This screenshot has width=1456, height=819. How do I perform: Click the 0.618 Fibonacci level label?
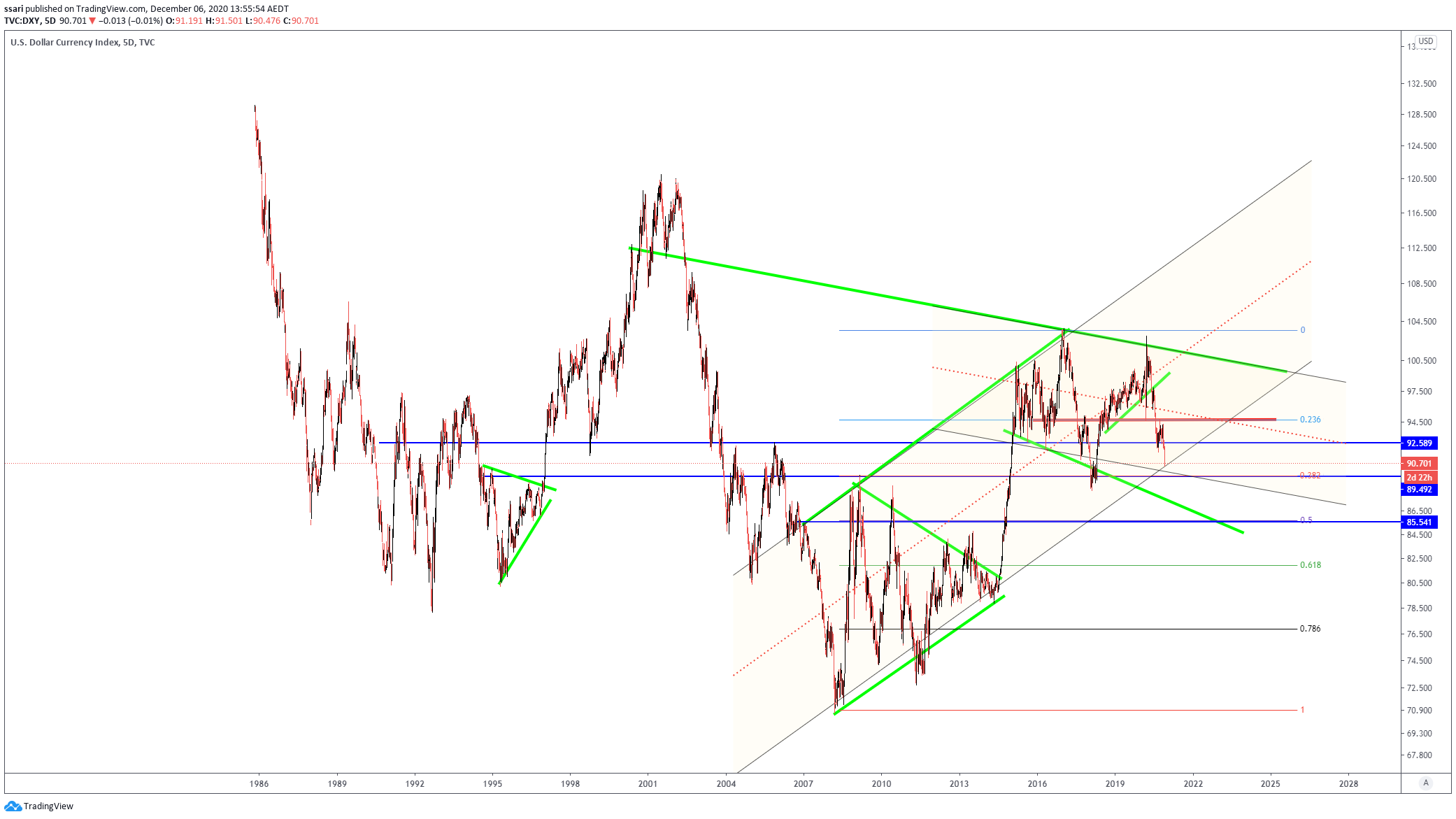coord(1311,565)
